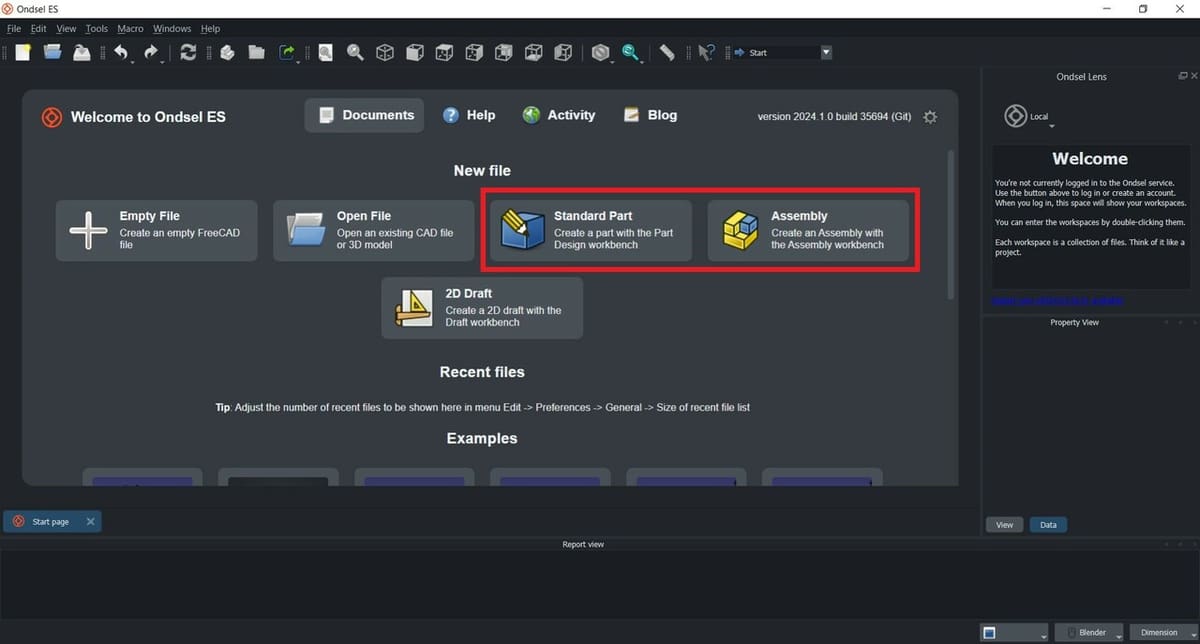Click the New document toolbar icon
The height and width of the screenshot is (644, 1200).
point(23,53)
